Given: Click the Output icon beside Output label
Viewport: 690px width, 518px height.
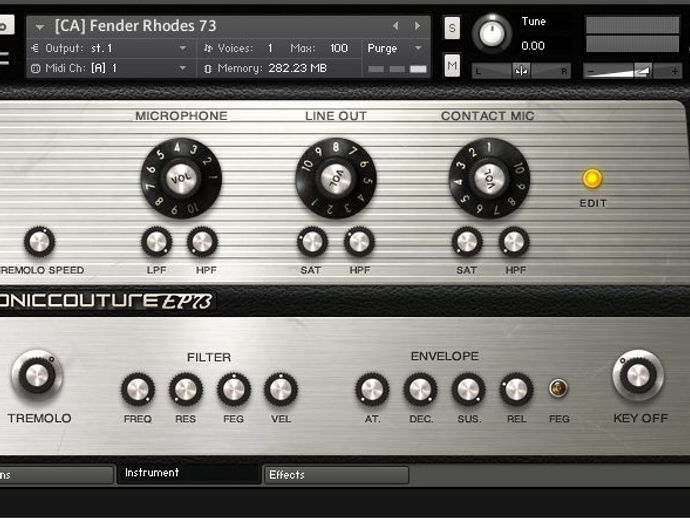Looking at the screenshot, I should pos(35,48).
